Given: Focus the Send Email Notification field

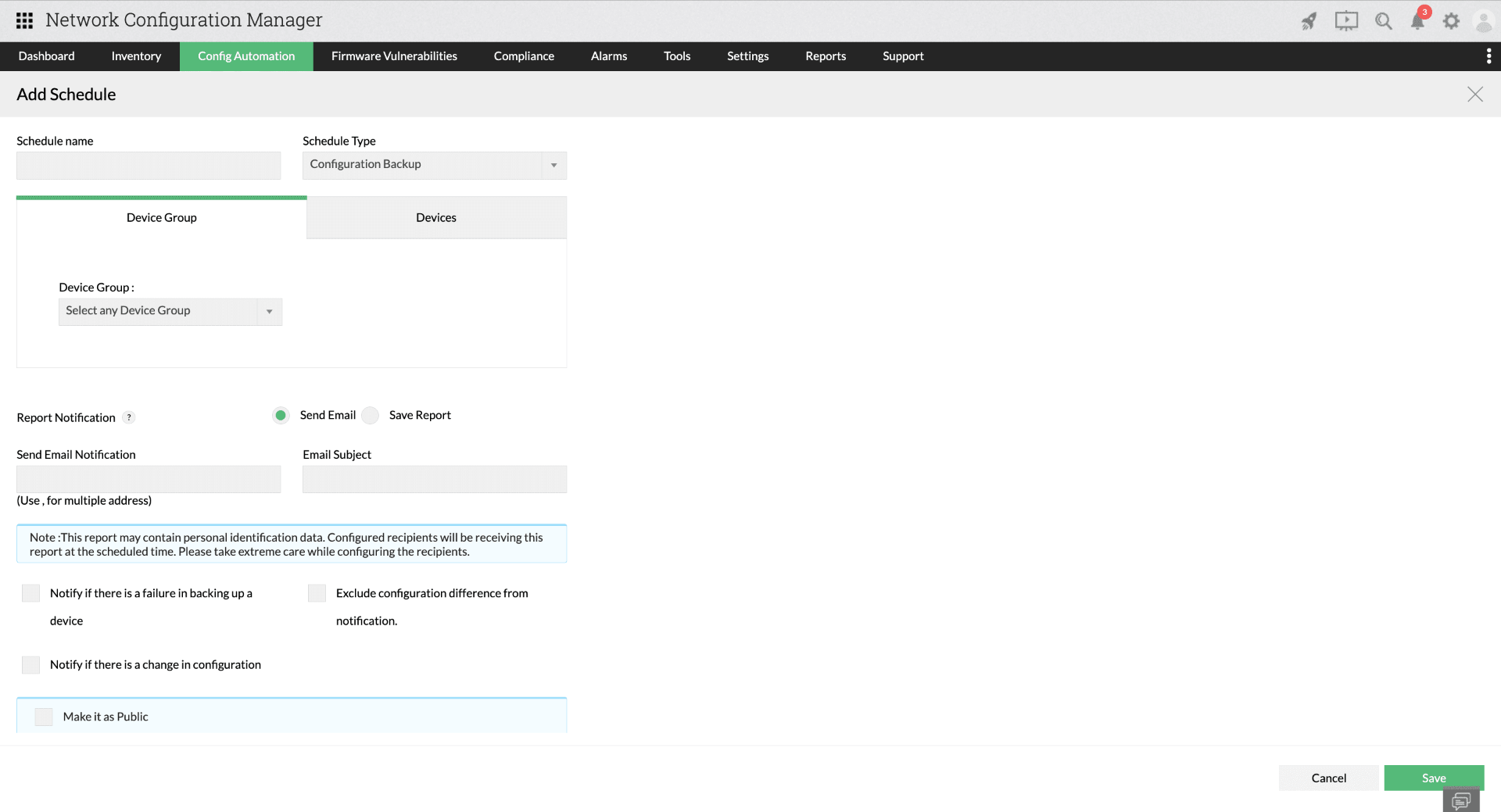Looking at the screenshot, I should [x=149, y=479].
